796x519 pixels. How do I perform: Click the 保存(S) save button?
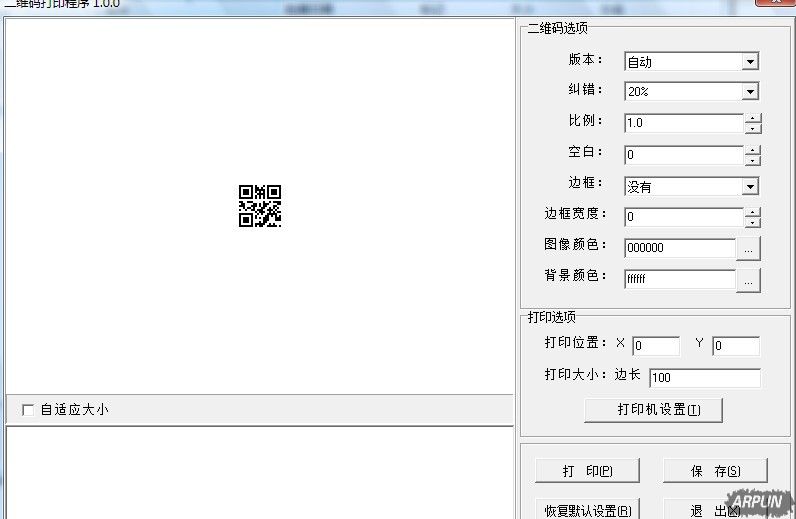(x=715, y=471)
